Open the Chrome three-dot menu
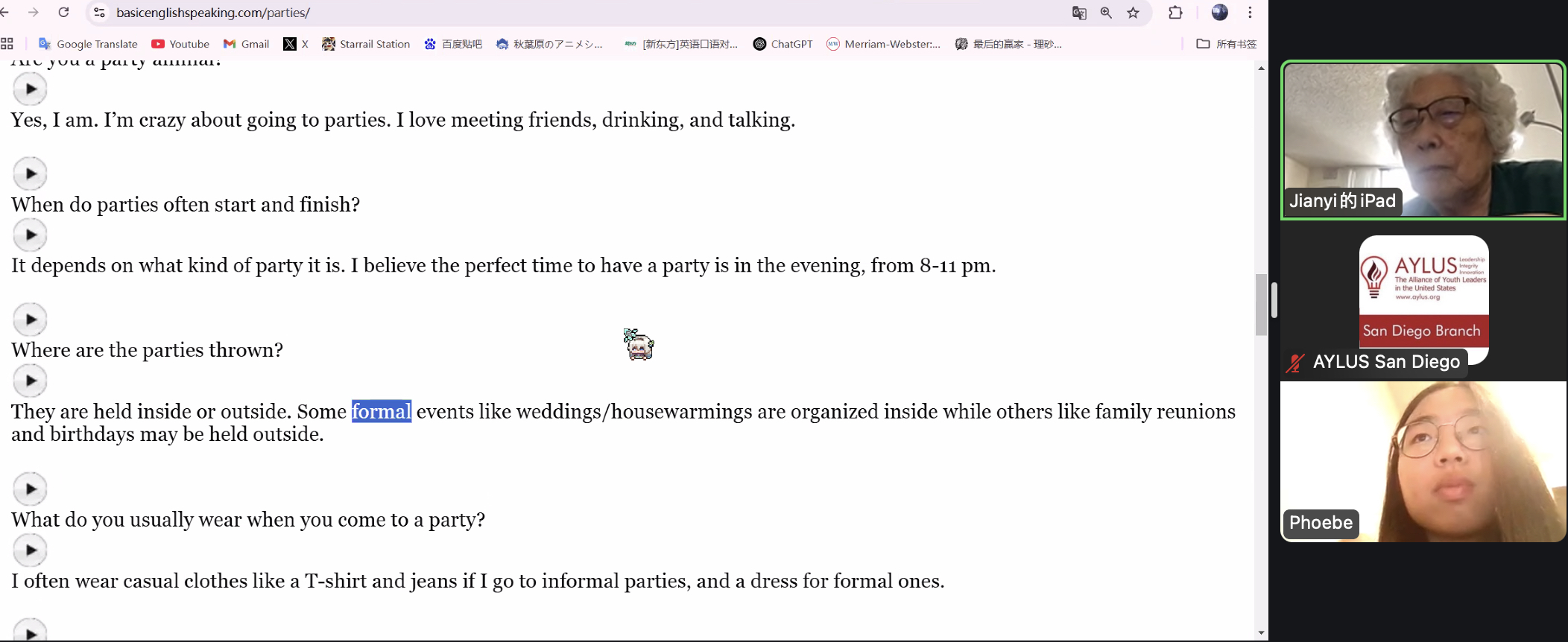 1250,13
